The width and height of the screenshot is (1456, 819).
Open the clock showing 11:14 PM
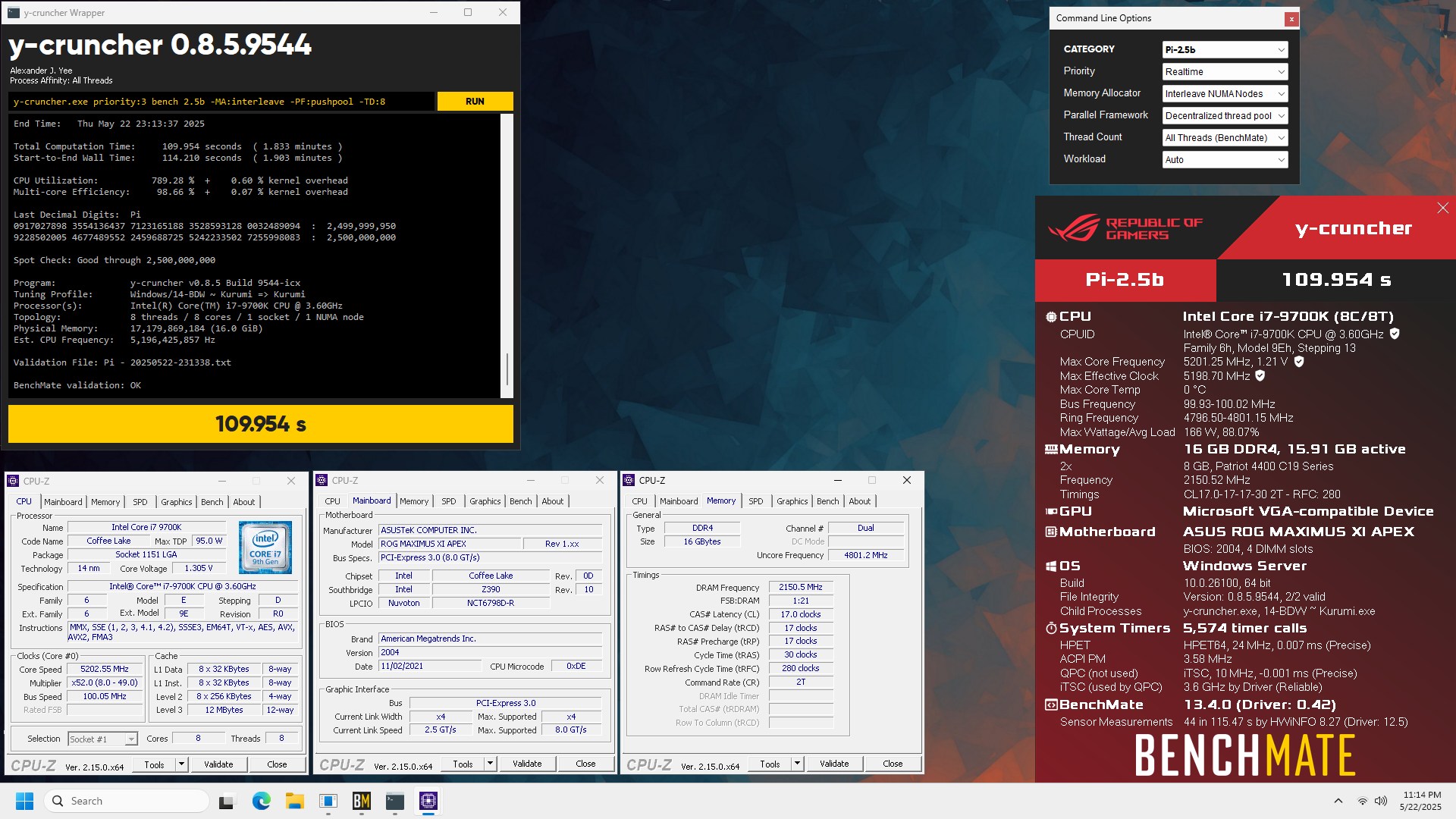(x=1421, y=801)
